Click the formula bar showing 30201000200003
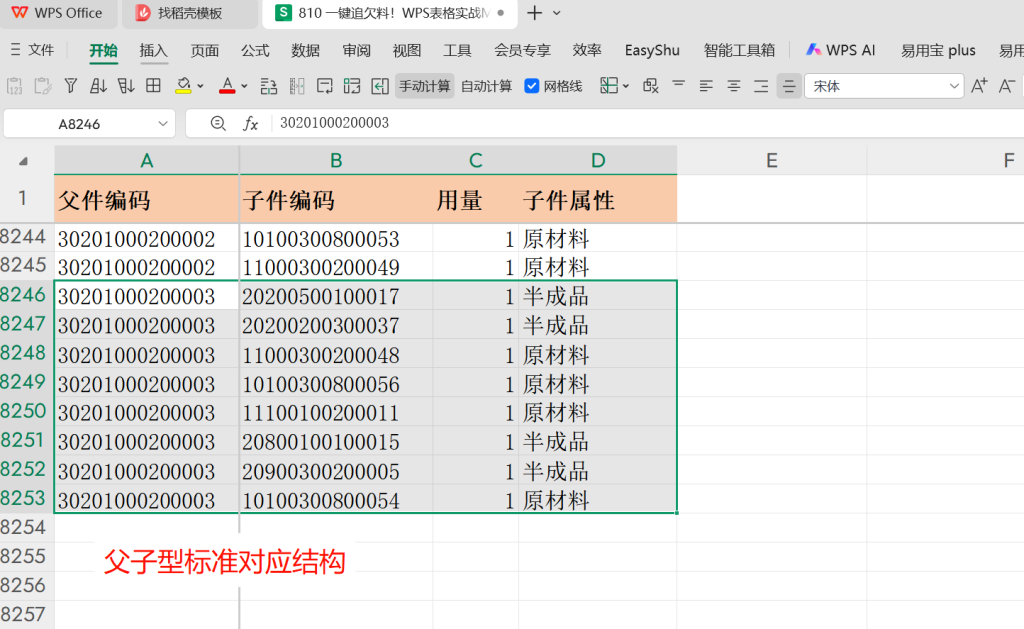The width and height of the screenshot is (1024, 629). (x=647, y=123)
